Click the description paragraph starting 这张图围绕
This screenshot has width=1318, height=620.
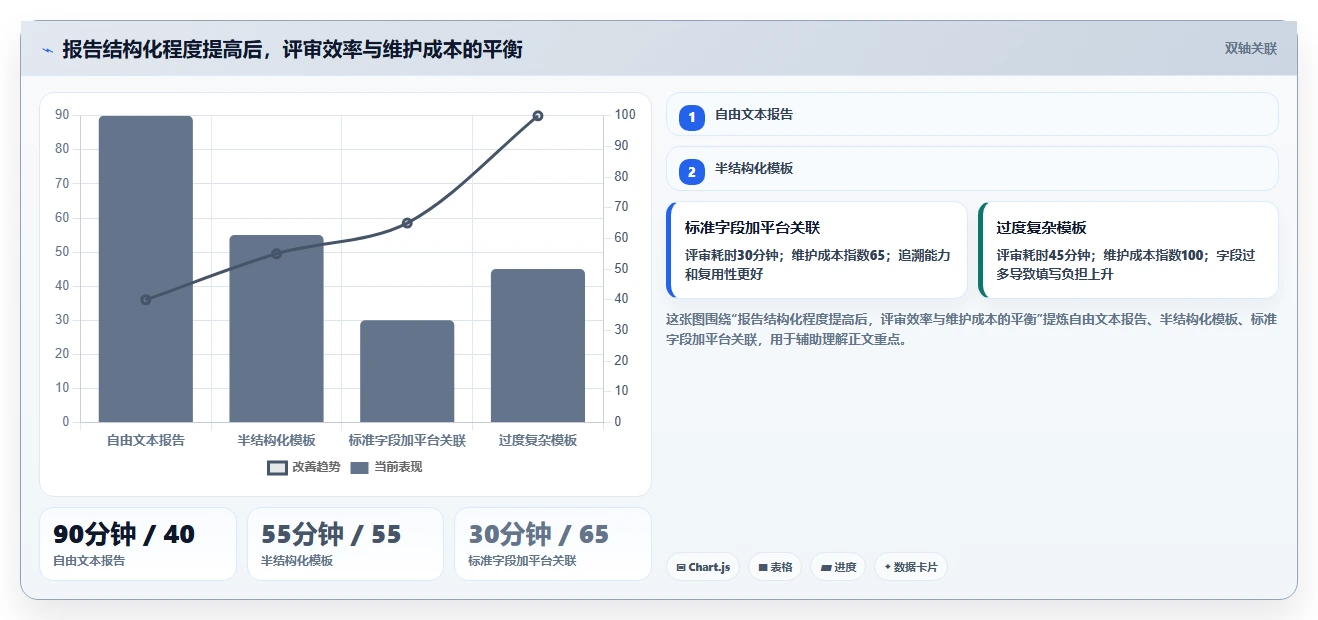971,329
